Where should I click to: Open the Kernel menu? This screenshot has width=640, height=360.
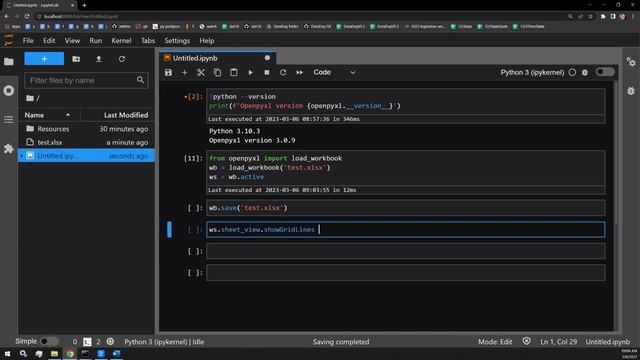[121, 40]
